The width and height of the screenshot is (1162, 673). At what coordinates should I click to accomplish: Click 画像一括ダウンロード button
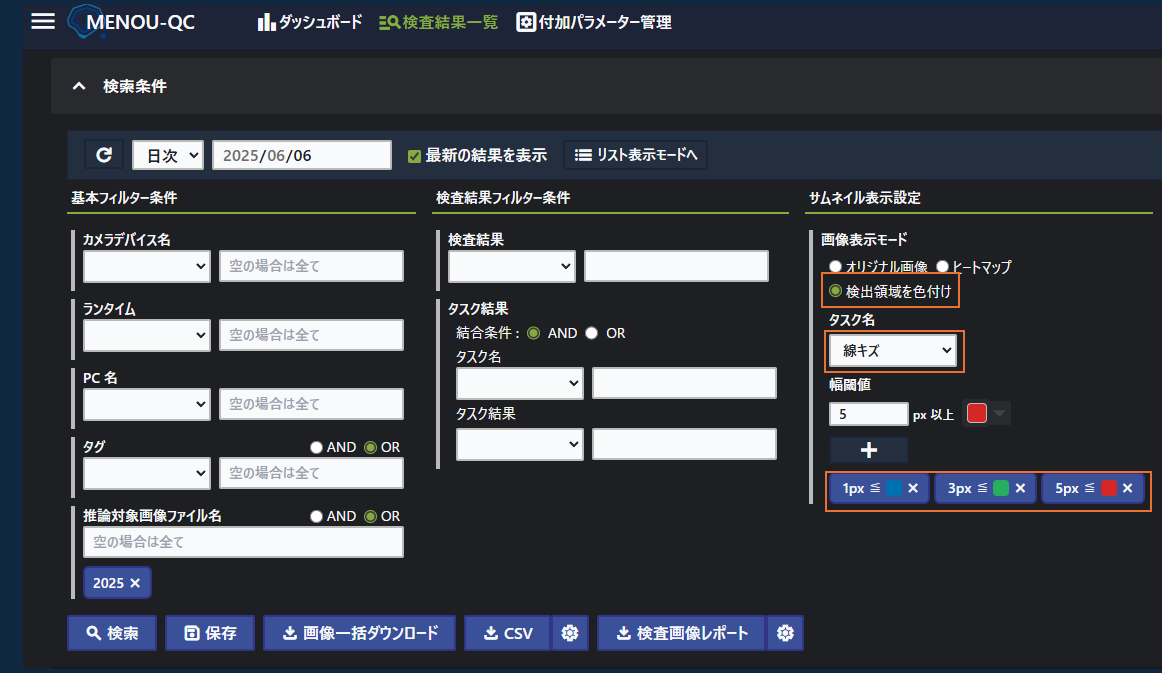359,633
